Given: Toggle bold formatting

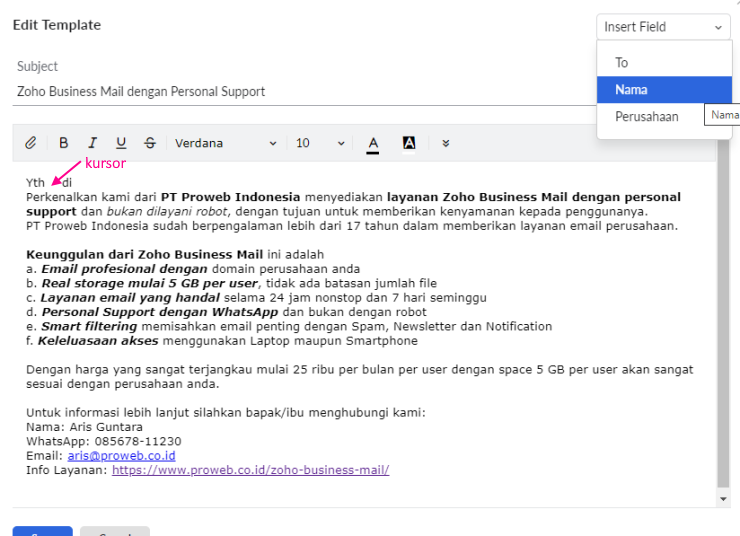Looking at the screenshot, I should [x=63, y=142].
